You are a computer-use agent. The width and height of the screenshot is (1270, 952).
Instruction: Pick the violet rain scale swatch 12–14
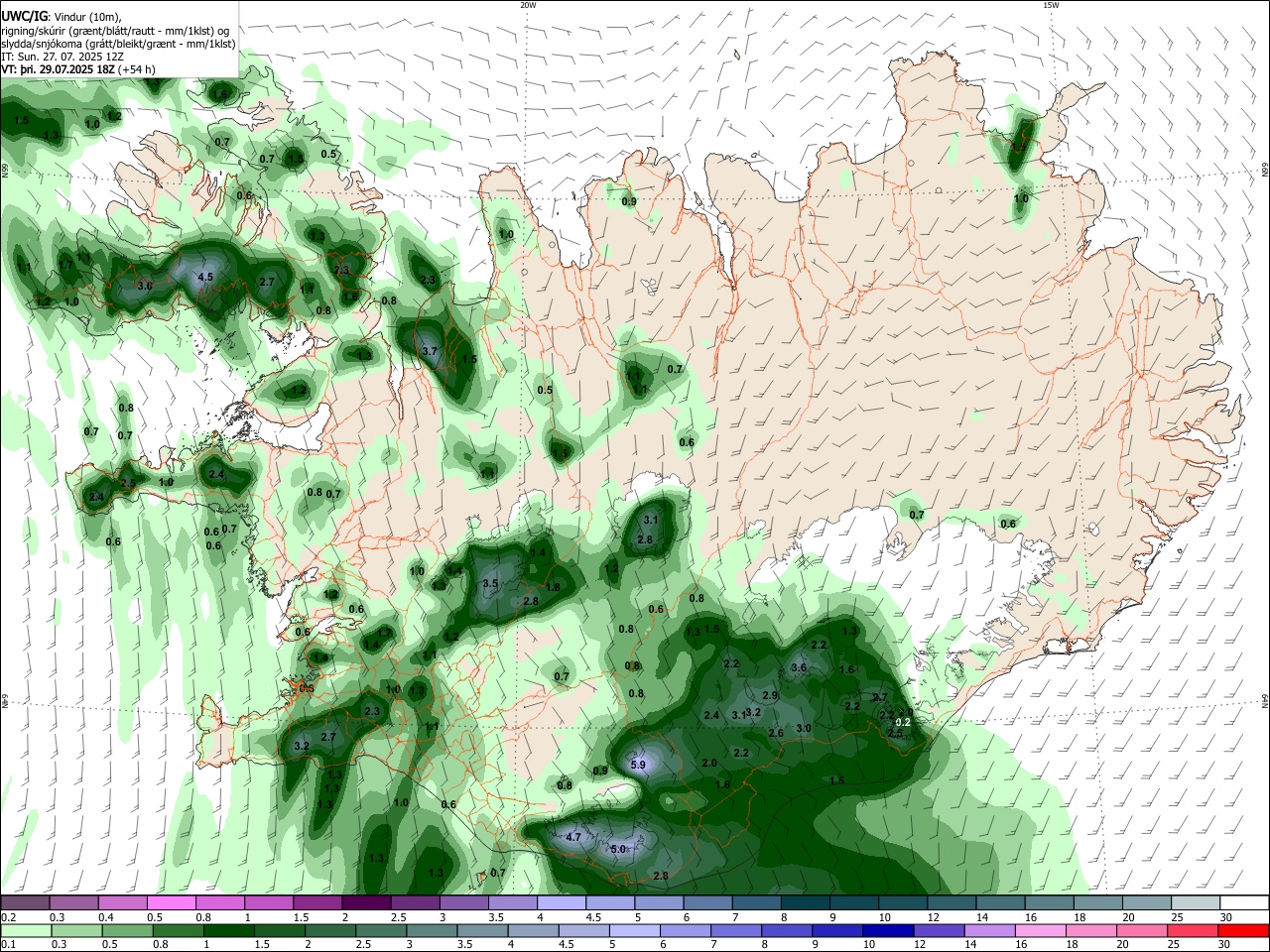pyautogui.click(x=939, y=930)
